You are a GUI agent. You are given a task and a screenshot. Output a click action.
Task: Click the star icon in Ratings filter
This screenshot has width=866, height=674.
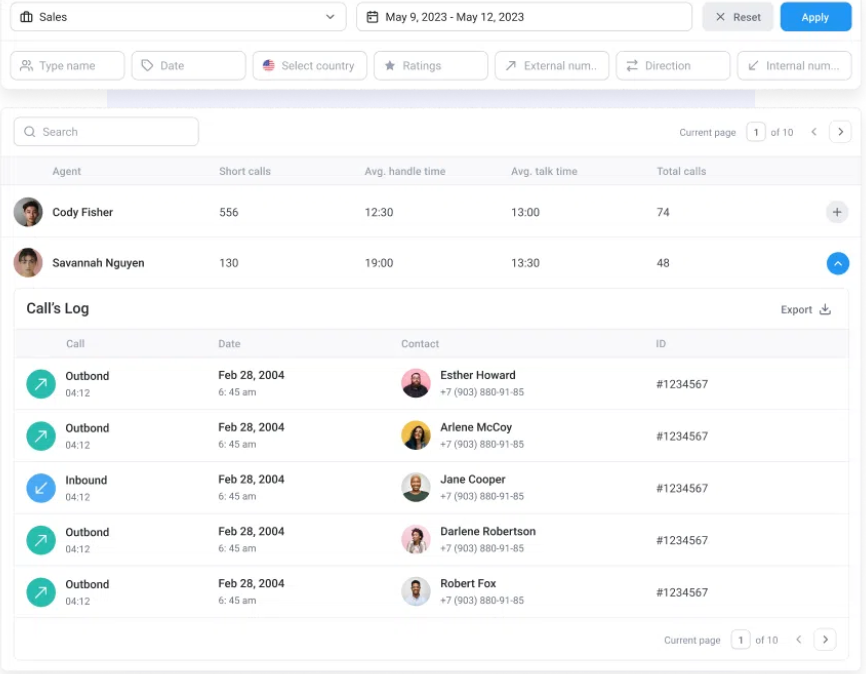pyautogui.click(x=391, y=65)
